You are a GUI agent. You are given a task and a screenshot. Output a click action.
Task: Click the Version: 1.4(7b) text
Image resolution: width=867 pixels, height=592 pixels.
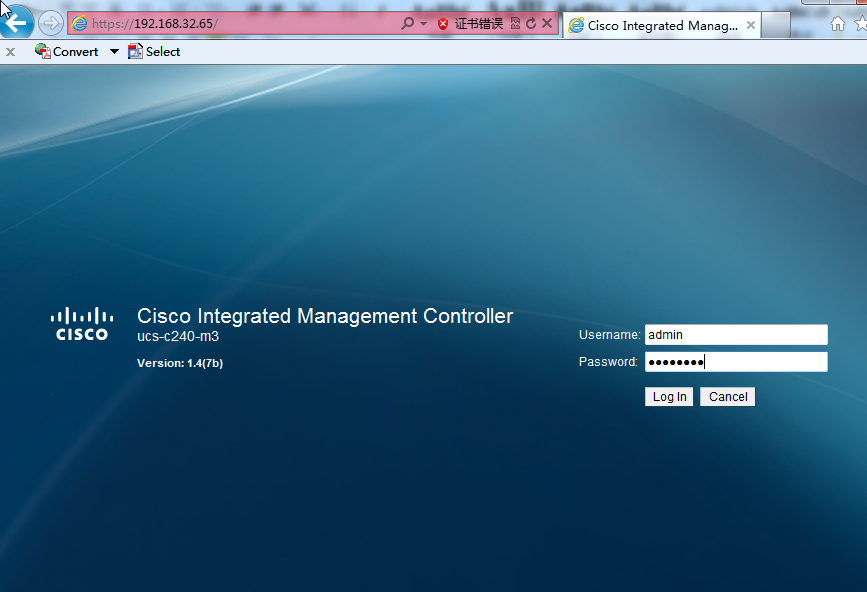(x=180, y=363)
